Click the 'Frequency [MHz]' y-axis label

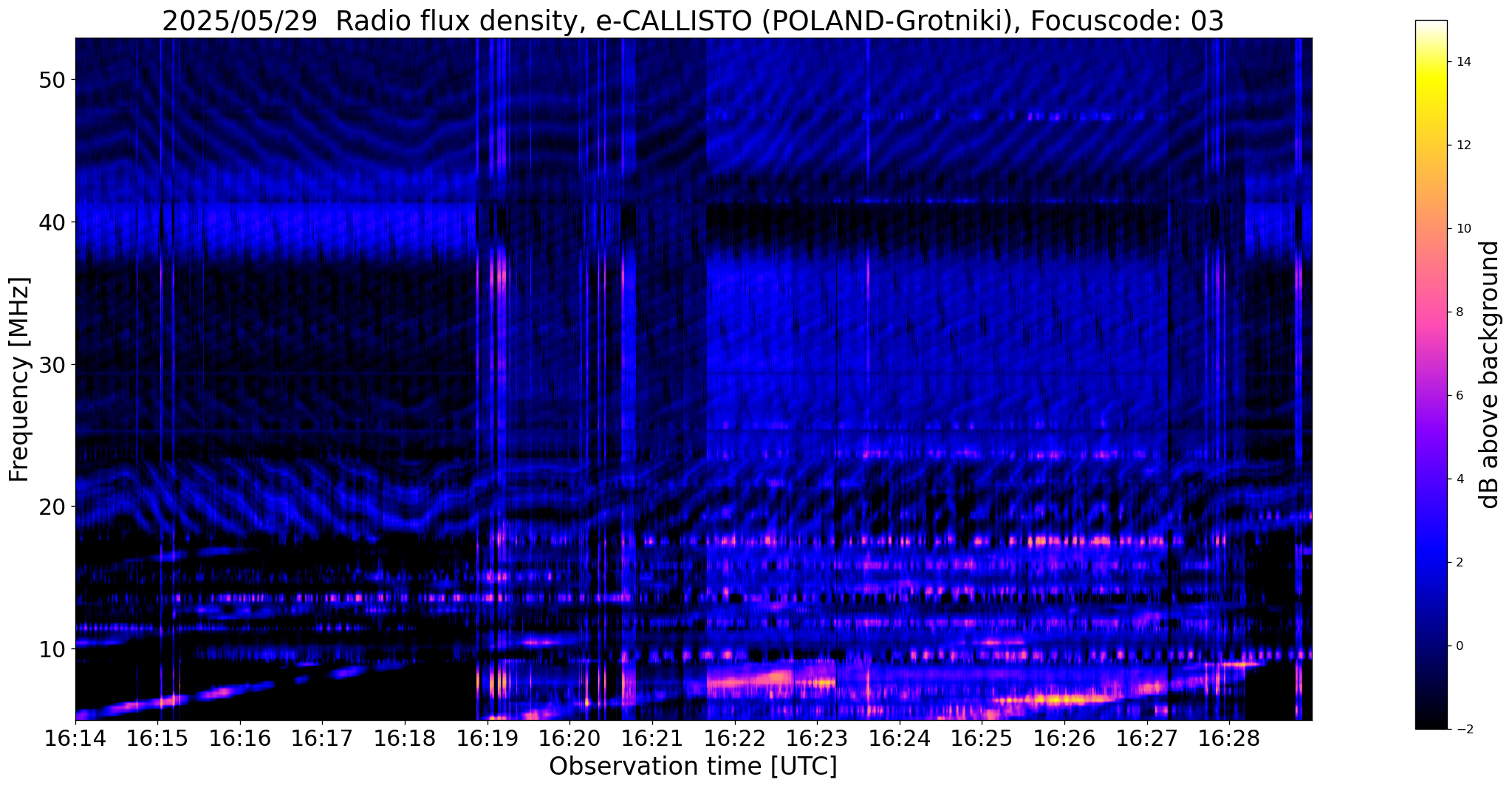[19, 380]
